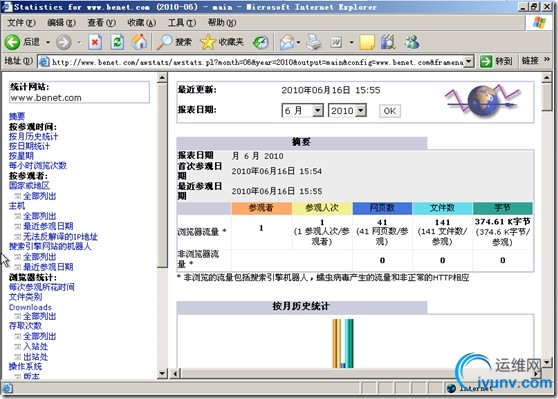
Task: Open Back button history dropdown arrow
Action: (x=48, y=42)
